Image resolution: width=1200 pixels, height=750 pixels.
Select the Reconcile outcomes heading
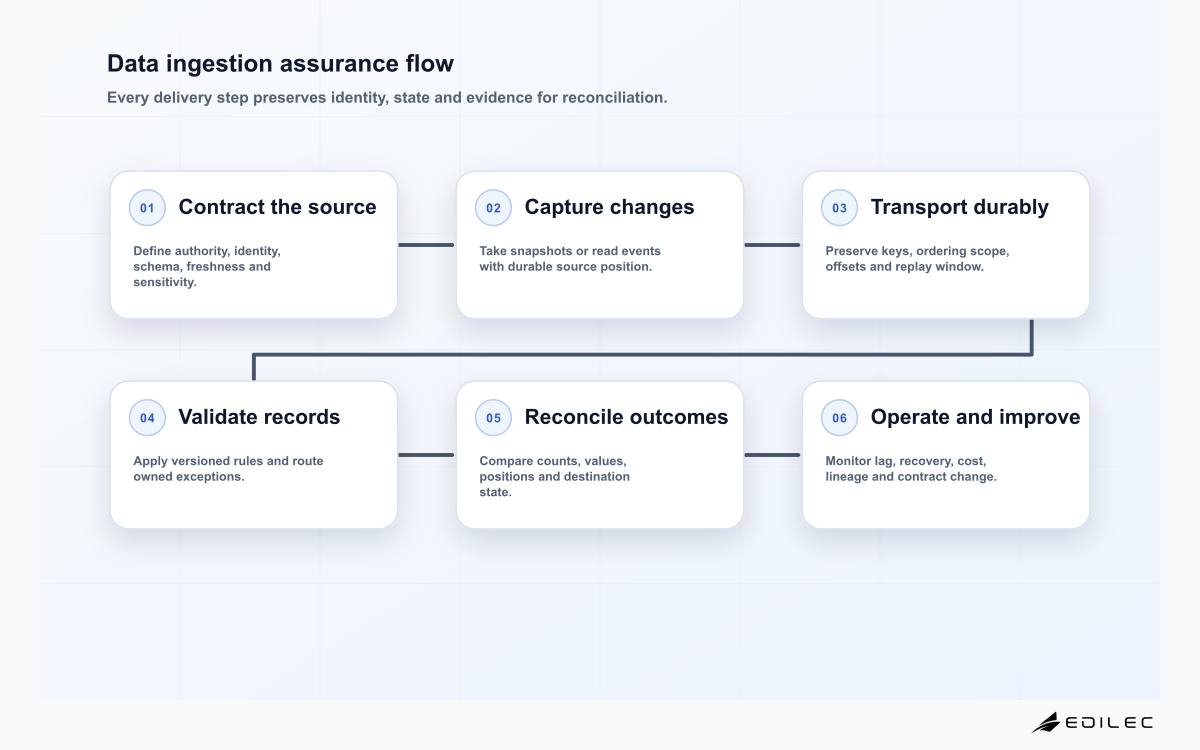(626, 417)
